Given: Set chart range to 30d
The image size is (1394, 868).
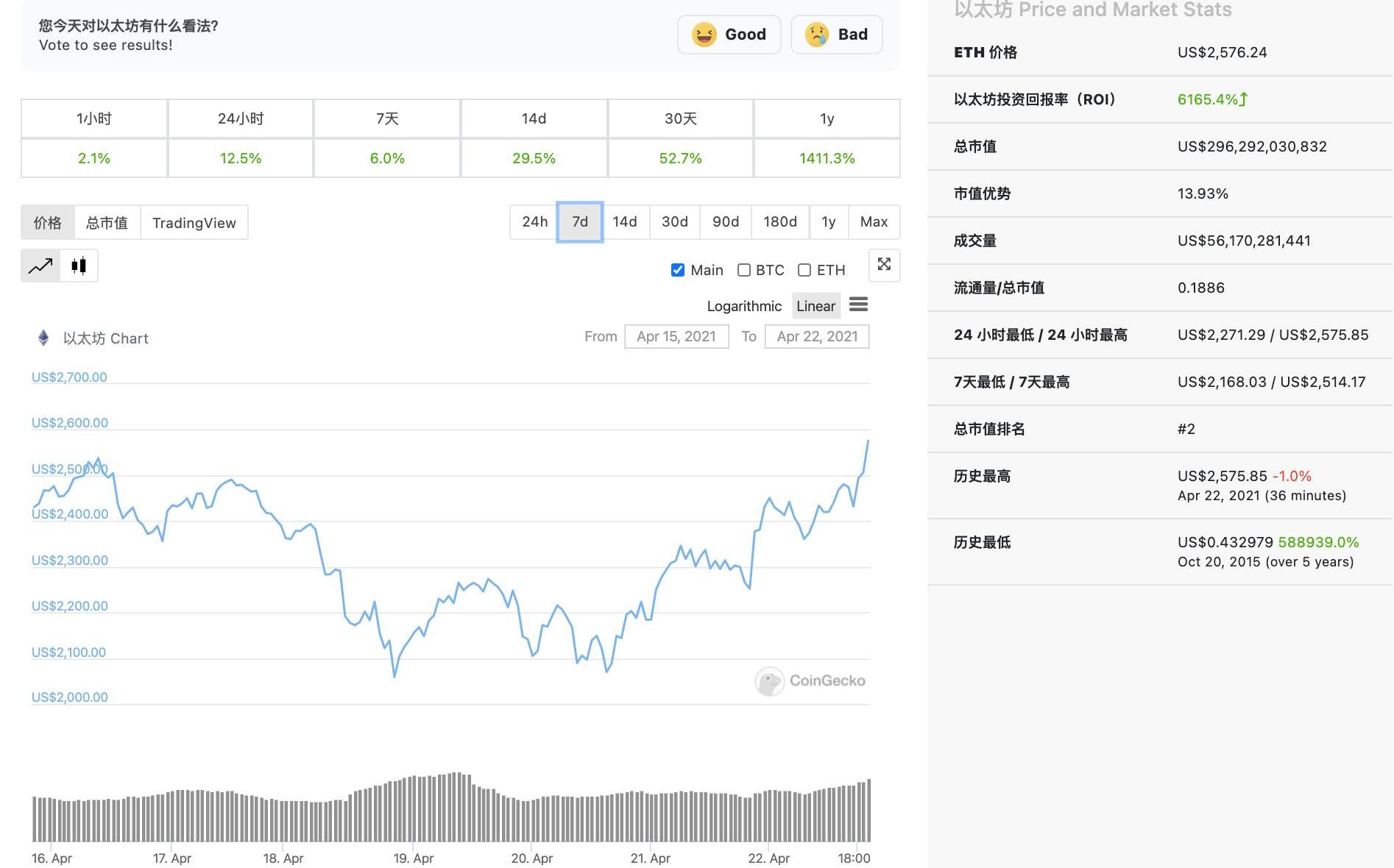Looking at the screenshot, I should coord(674,221).
